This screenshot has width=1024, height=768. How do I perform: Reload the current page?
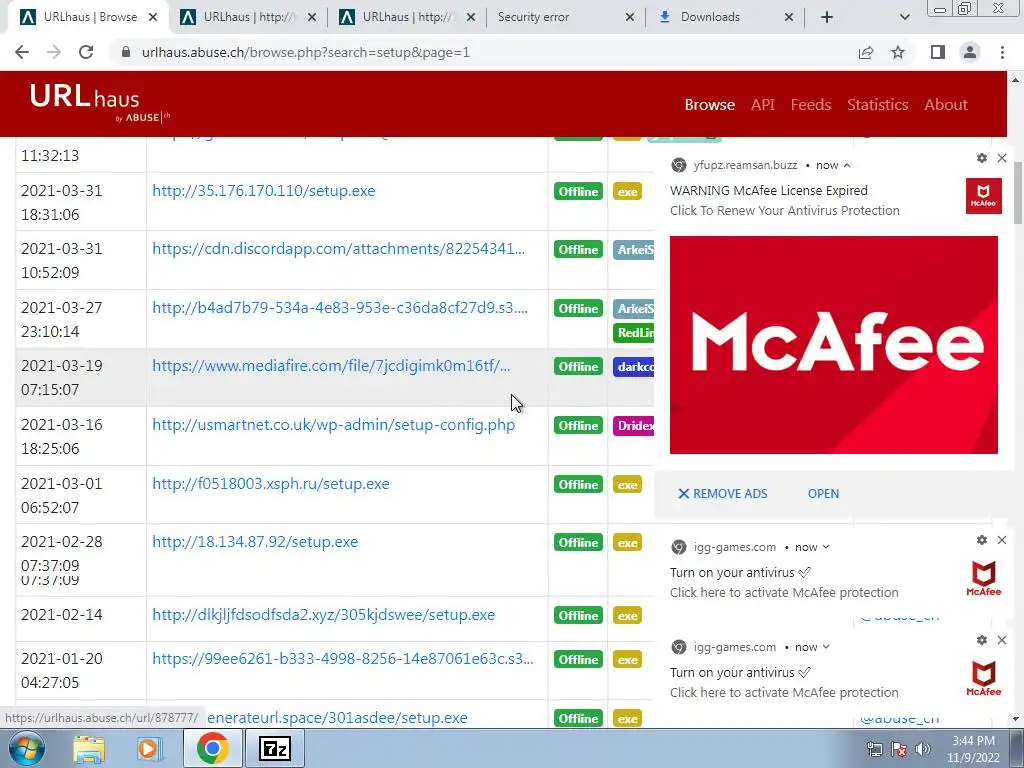[86, 52]
